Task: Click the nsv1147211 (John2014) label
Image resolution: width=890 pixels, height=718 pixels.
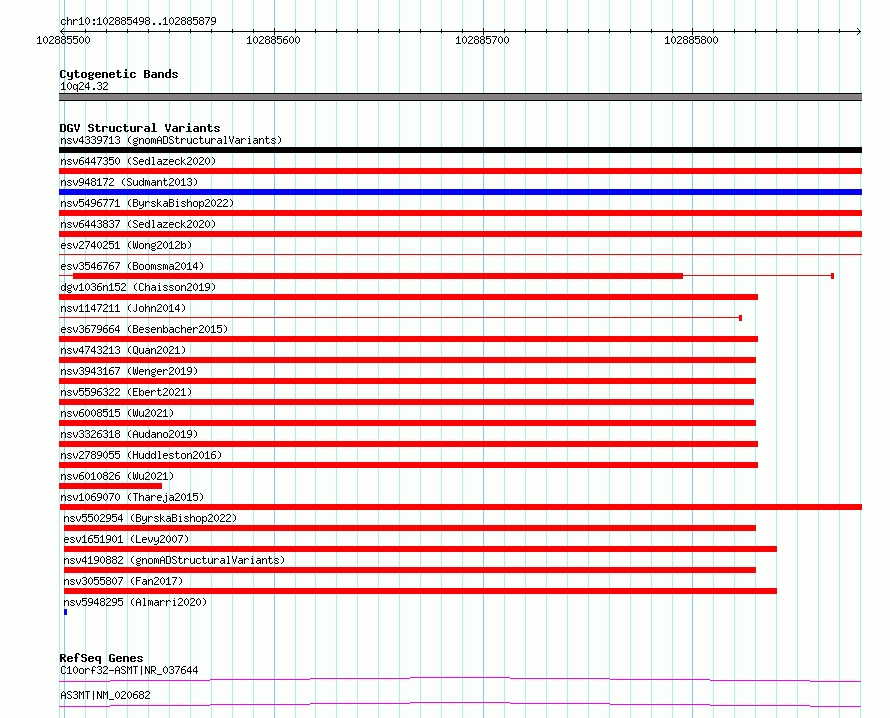Action: (123, 308)
